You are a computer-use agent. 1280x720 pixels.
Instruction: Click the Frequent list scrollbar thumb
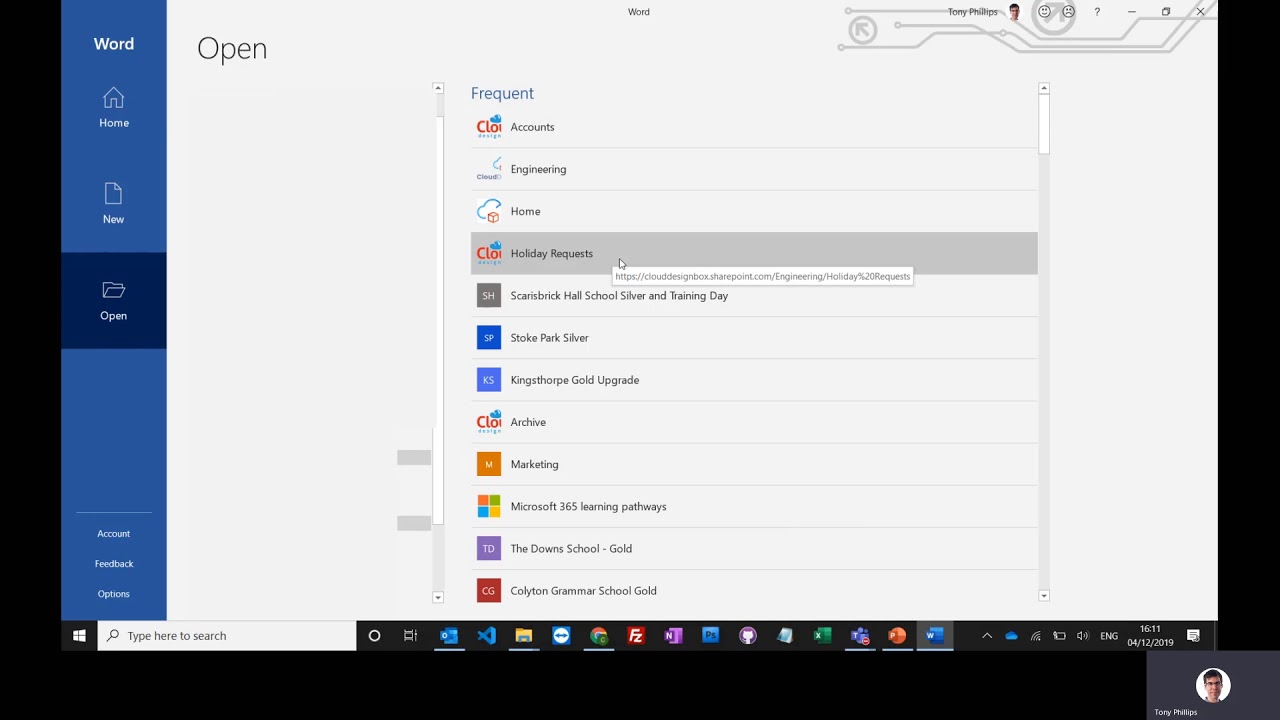tap(1044, 124)
